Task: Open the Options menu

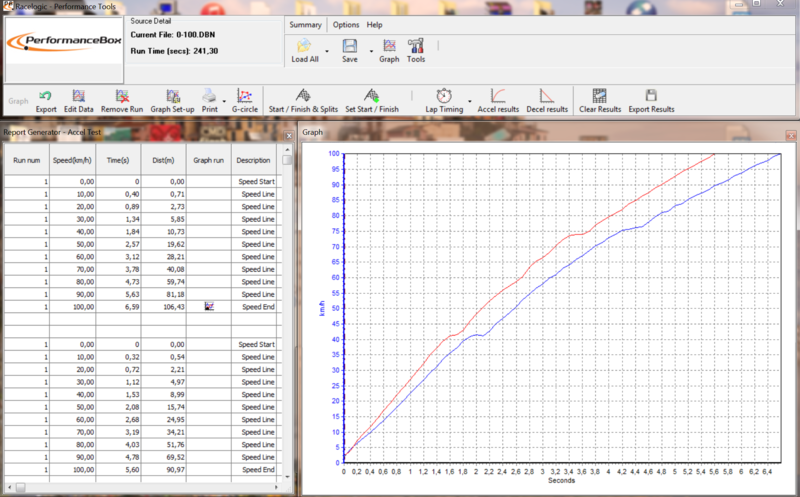Action: [346, 24]
